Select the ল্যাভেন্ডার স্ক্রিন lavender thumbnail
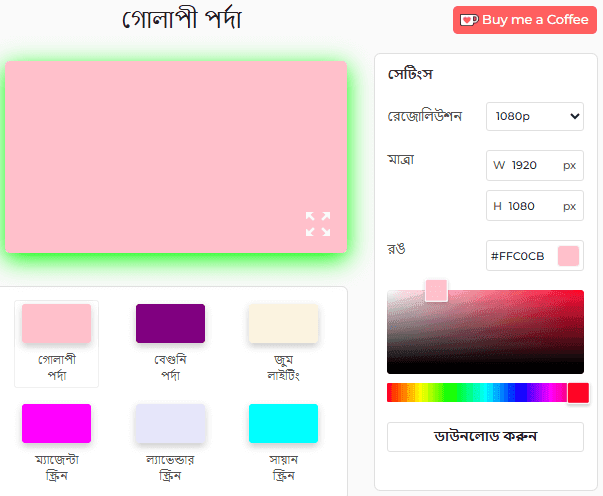 [170, 423]
